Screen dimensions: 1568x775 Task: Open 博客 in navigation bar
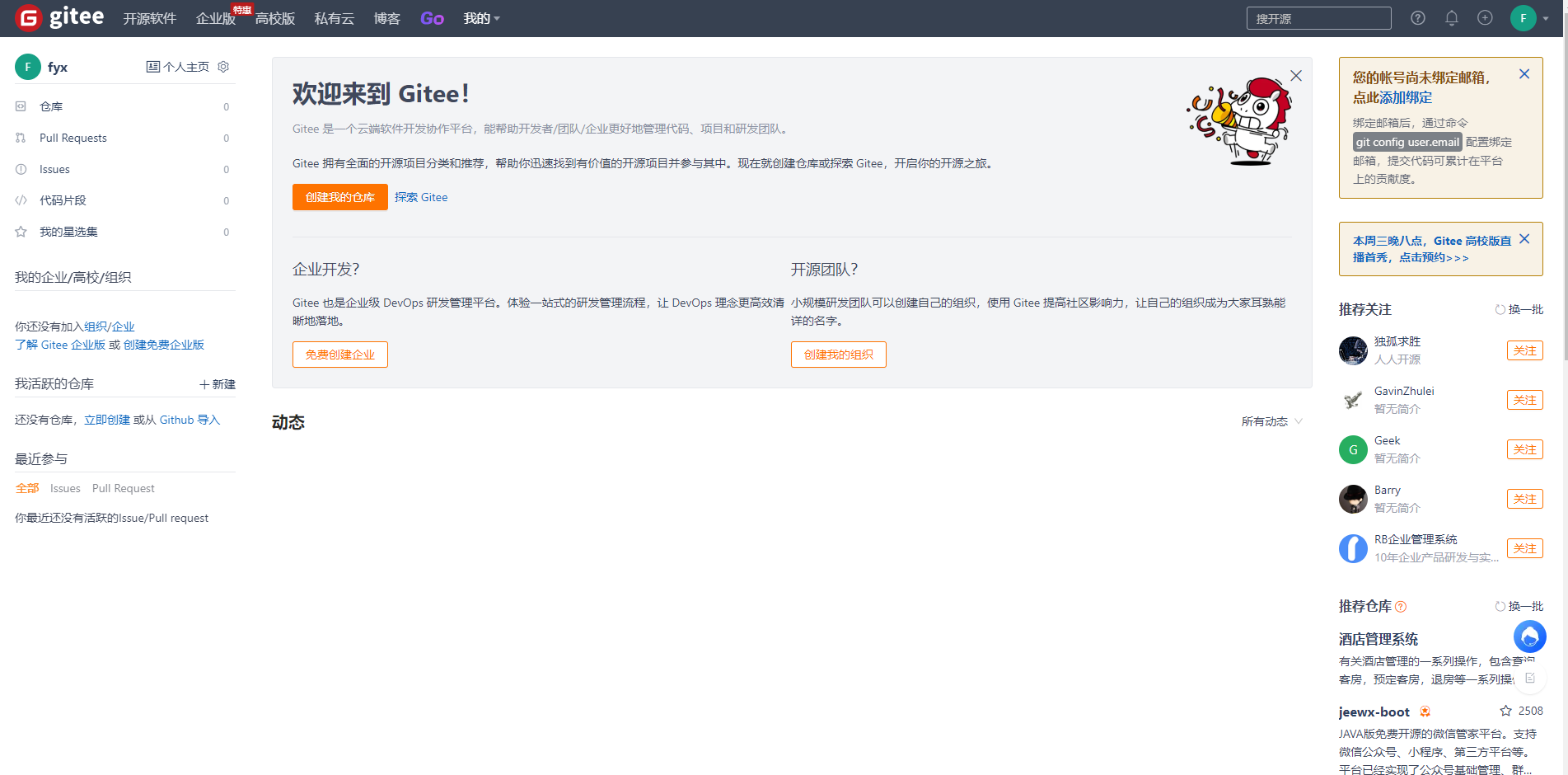386,18
